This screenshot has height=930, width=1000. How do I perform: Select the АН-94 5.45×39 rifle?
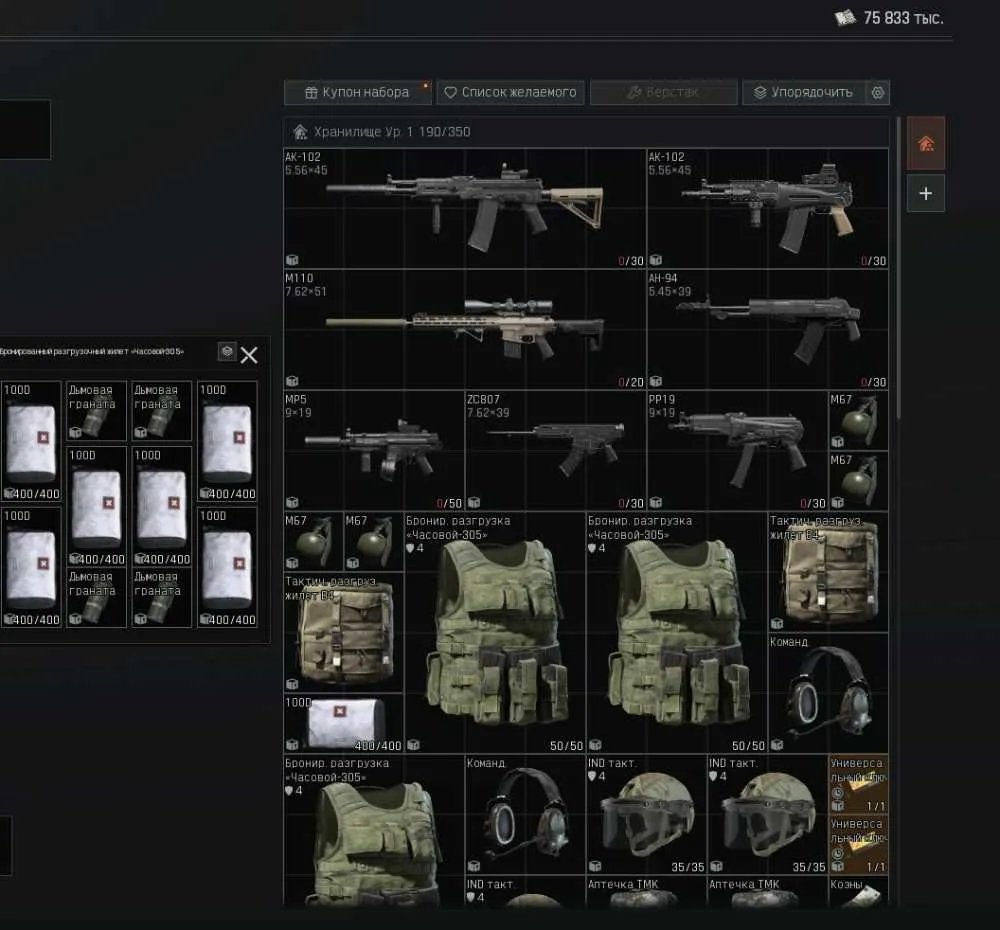click(768, 330)
